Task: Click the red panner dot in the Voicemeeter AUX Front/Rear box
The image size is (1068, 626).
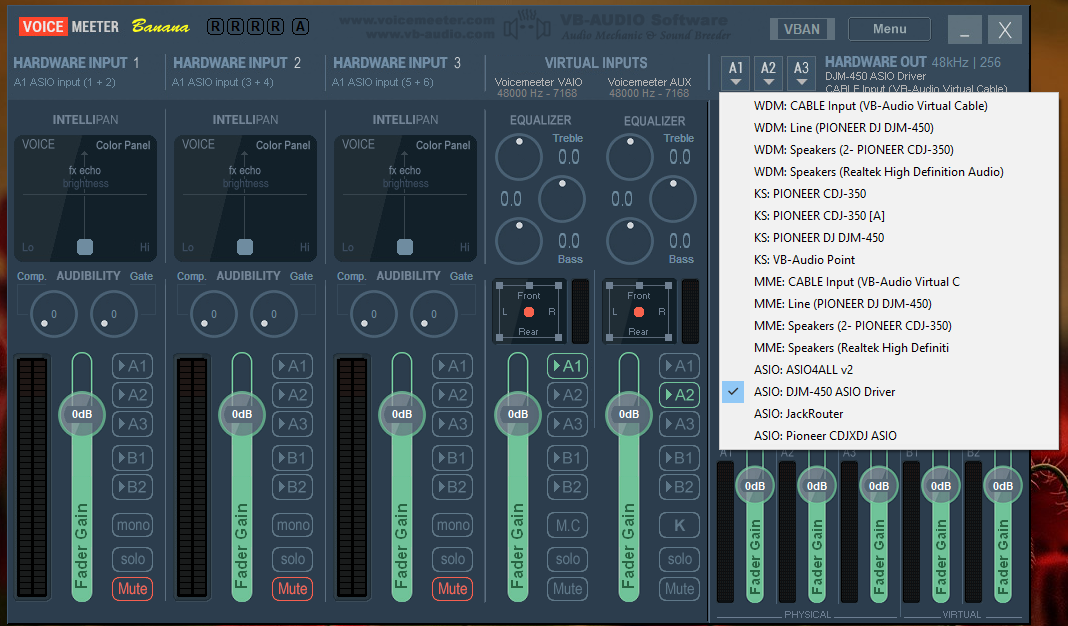Action: (639, 312)
